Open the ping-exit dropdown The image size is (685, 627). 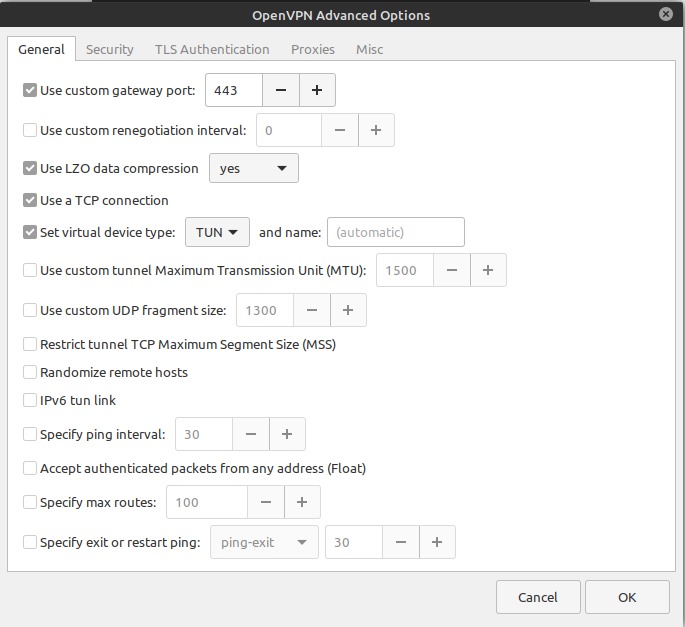point(264,542)
